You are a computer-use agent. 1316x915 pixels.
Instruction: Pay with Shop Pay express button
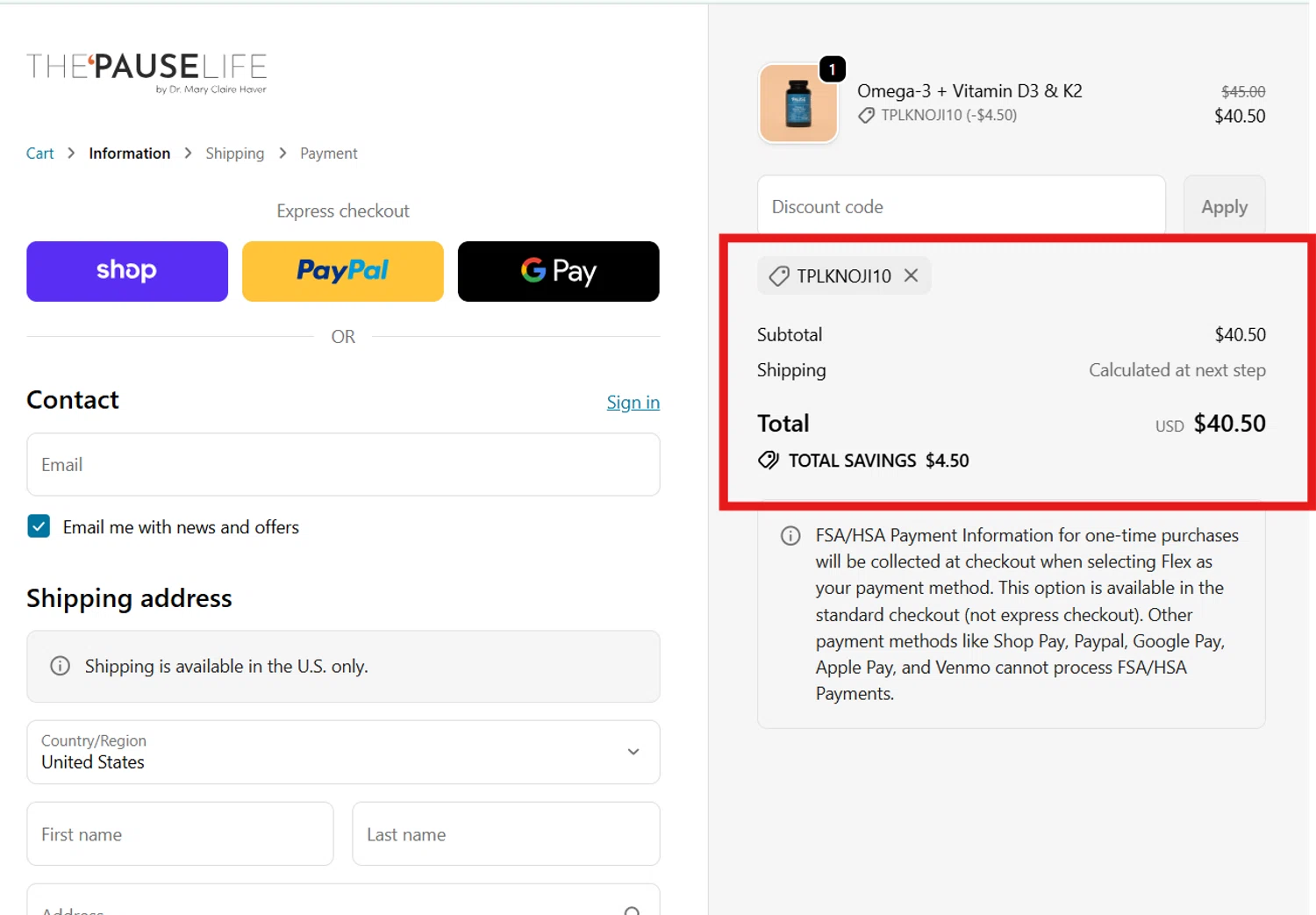pos(127,271)
